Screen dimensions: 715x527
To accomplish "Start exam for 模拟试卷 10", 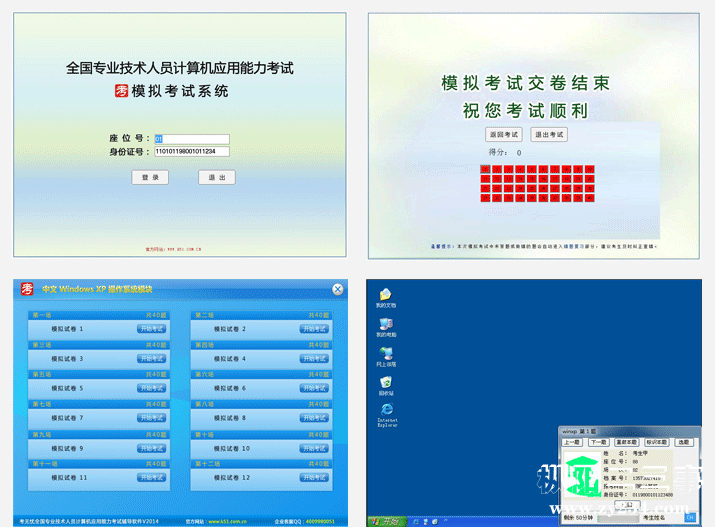I will click(x=314, y=449).
